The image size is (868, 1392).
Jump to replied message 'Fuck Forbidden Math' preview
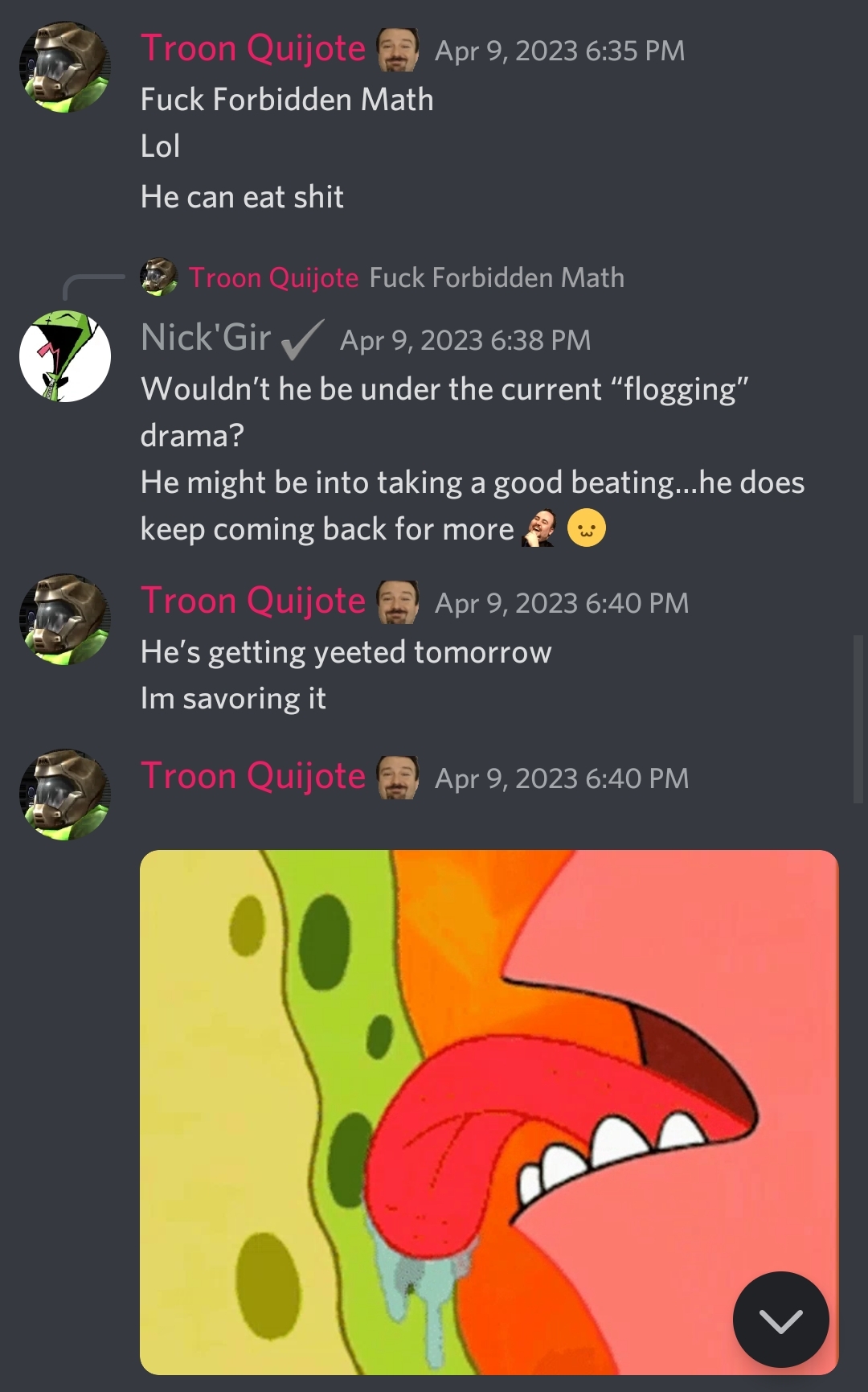tap(497, 277)
